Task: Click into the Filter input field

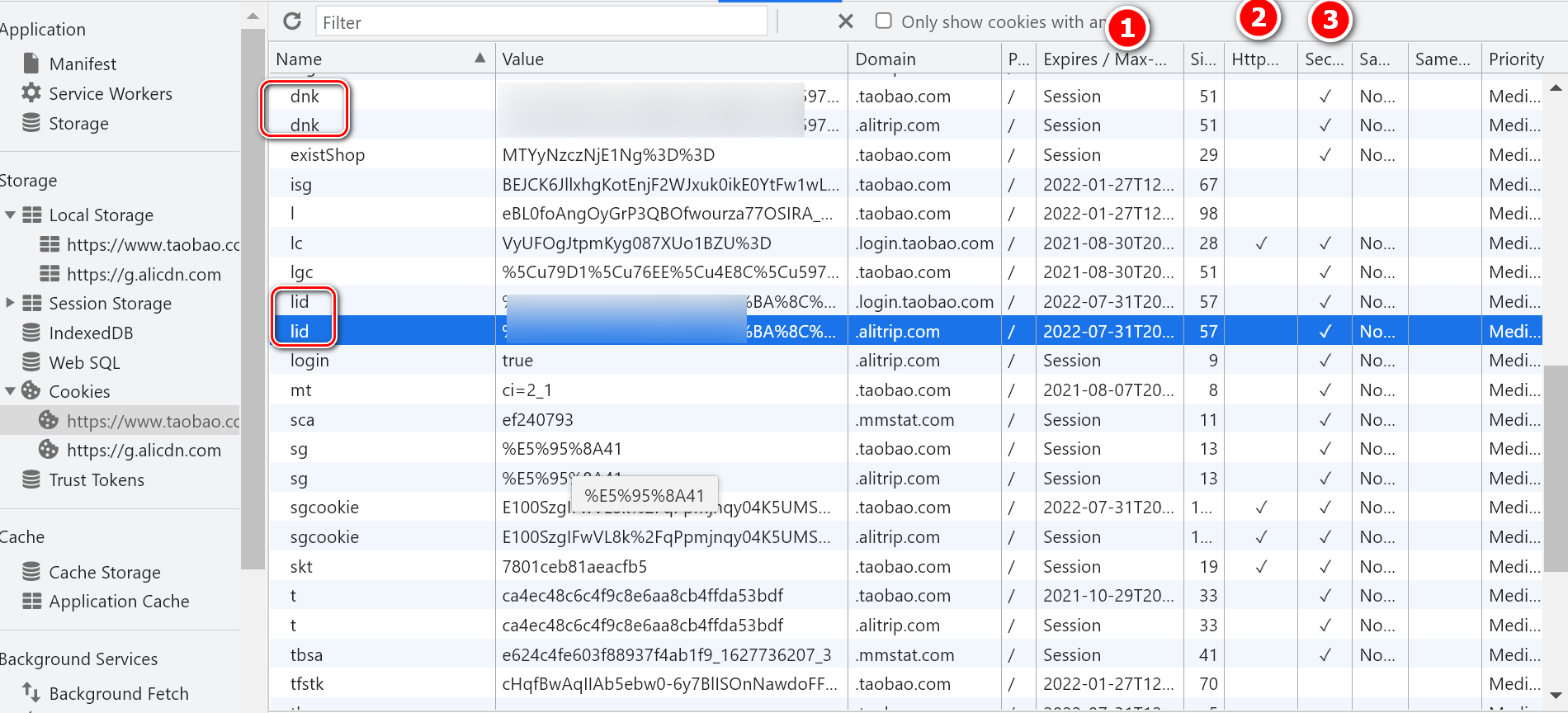Action: click(541, 22)
